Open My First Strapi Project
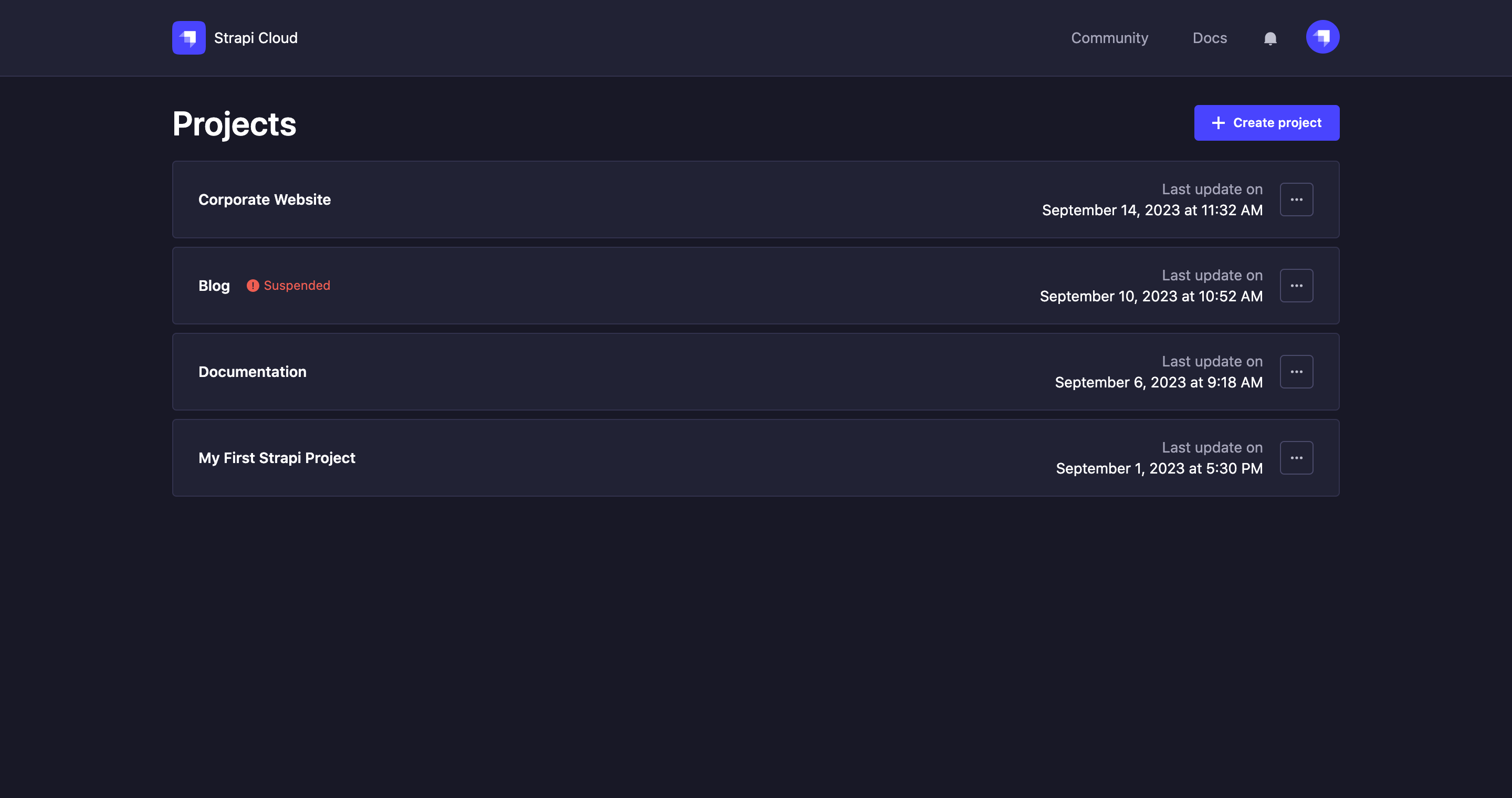1512x798 pixels. click(x=277, y=457)
